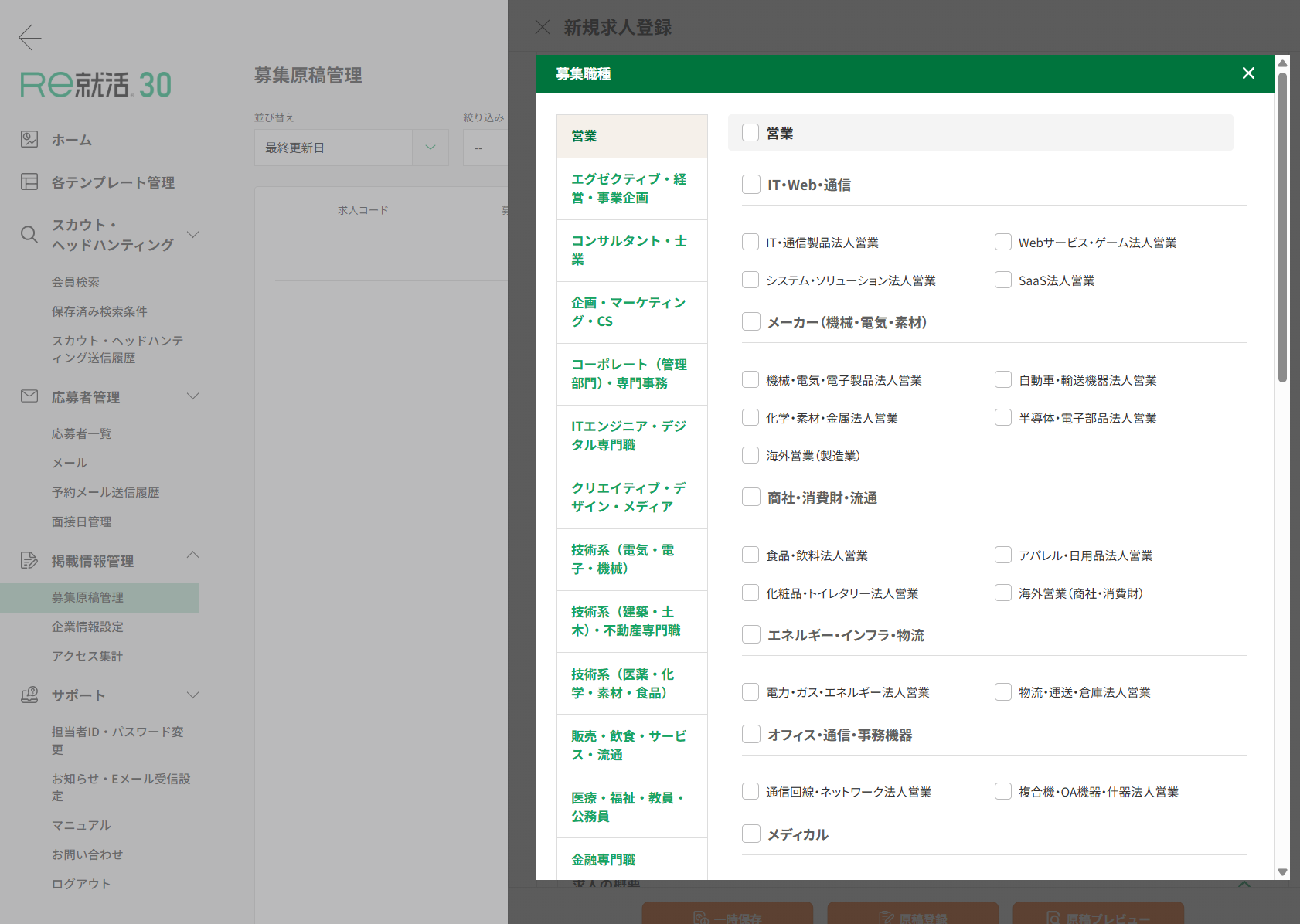Screen dimensions: 1300x924
Task: Collapse the サポート section chevron
Action: click(193, 695)
